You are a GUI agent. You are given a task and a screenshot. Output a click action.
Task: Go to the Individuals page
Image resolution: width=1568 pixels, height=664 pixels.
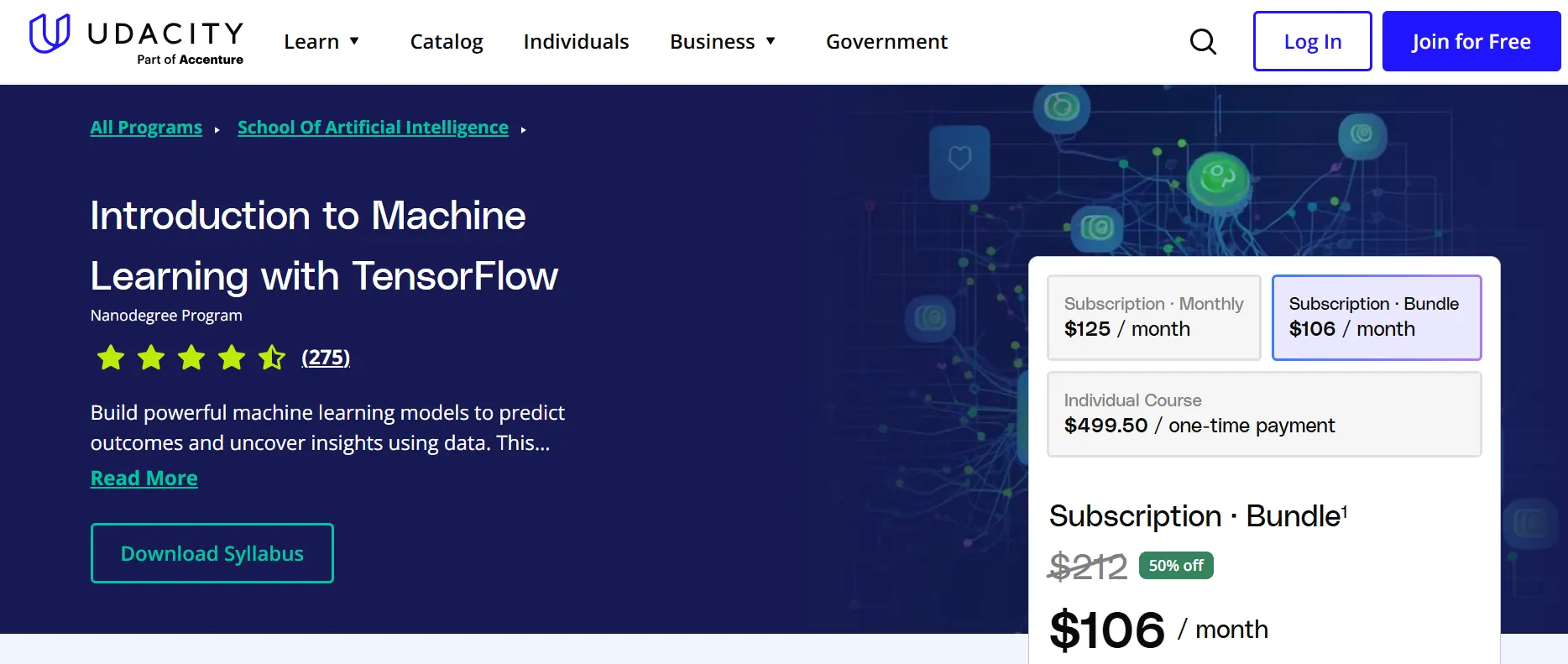576,41
